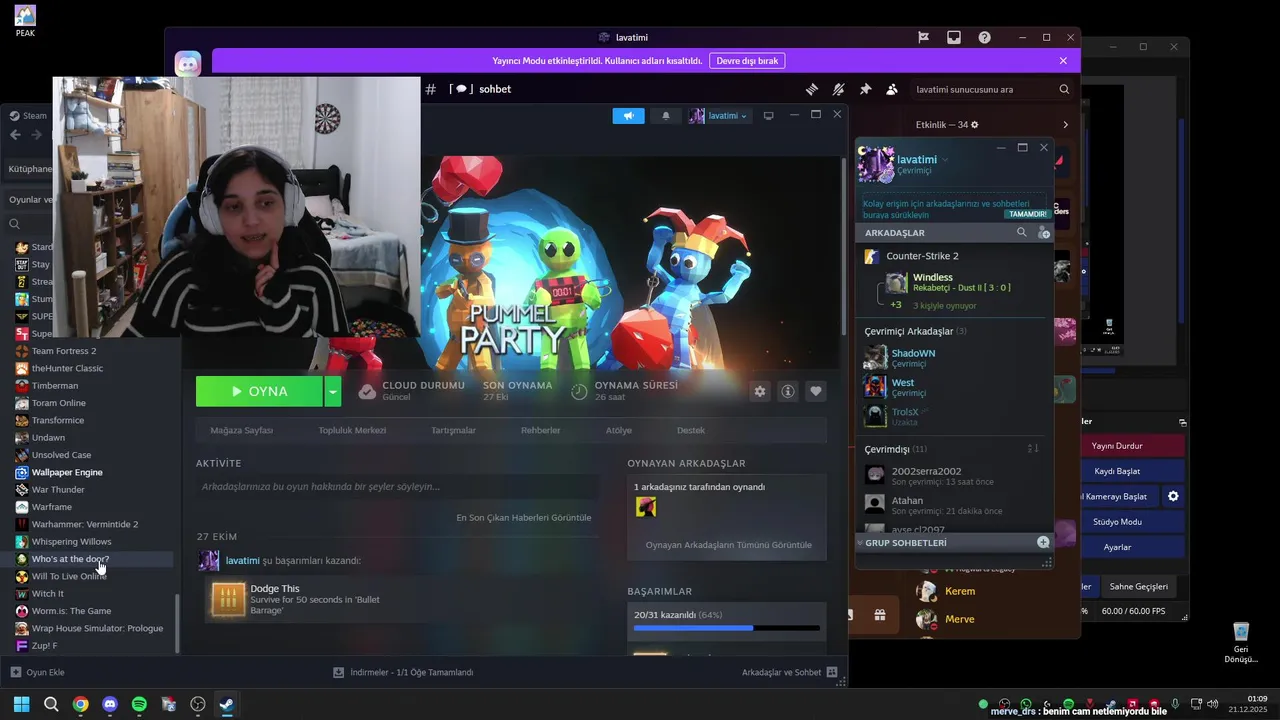The image size is (1280, 720).
Task: Open Mağaza Sayfası tab
Action: 242,430
